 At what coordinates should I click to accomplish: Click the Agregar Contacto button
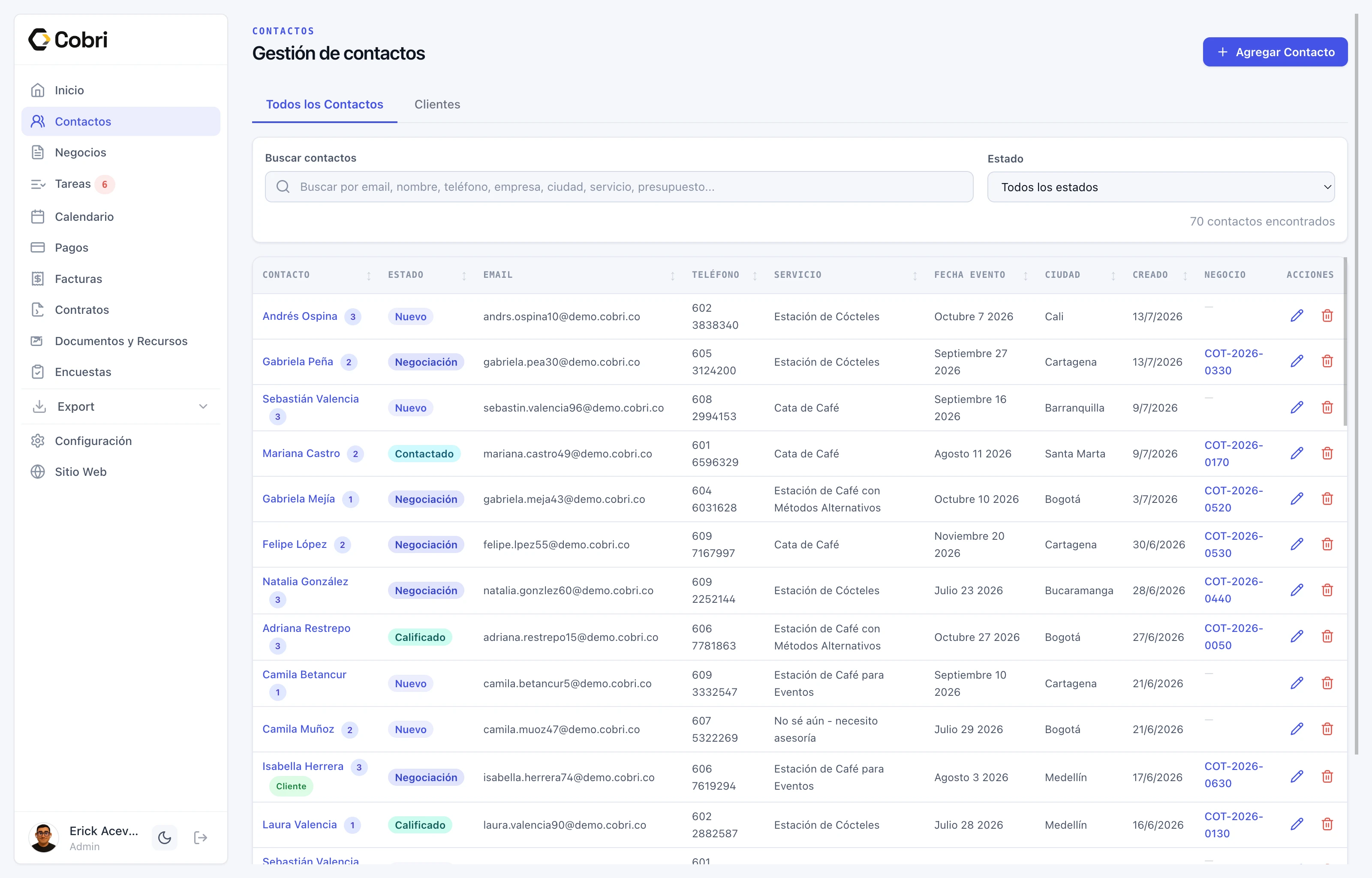(x=1275, y=52)
